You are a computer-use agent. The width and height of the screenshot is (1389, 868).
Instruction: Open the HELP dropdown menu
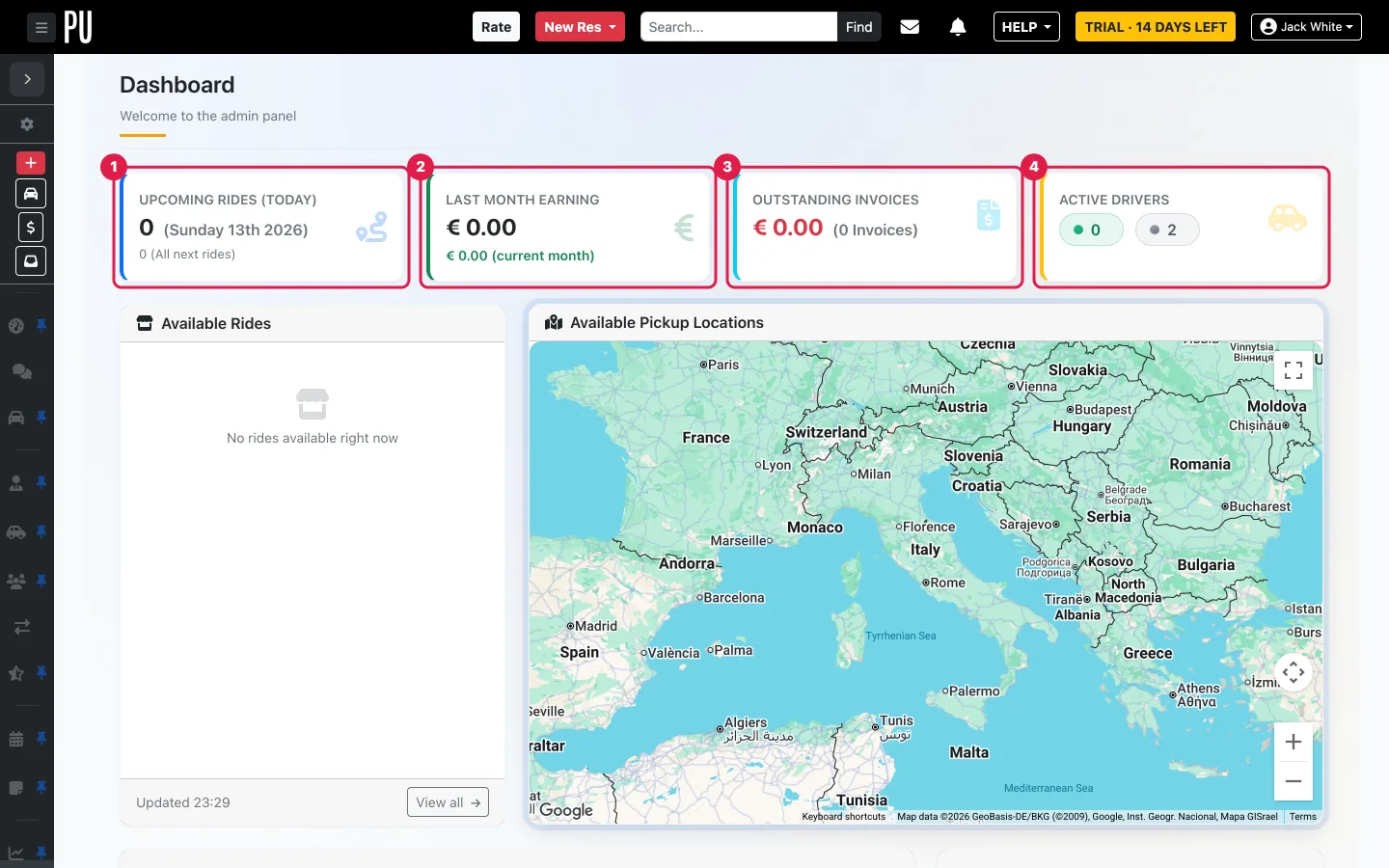click(x=1026, y=27)
